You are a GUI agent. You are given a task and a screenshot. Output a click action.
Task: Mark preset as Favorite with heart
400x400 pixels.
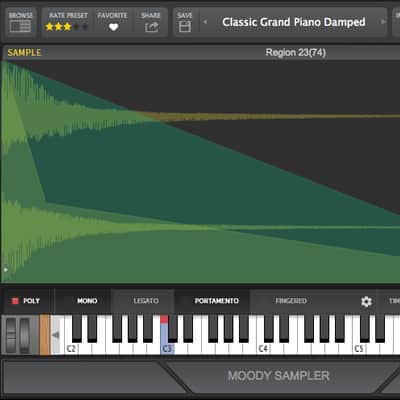tap(113, 27)
